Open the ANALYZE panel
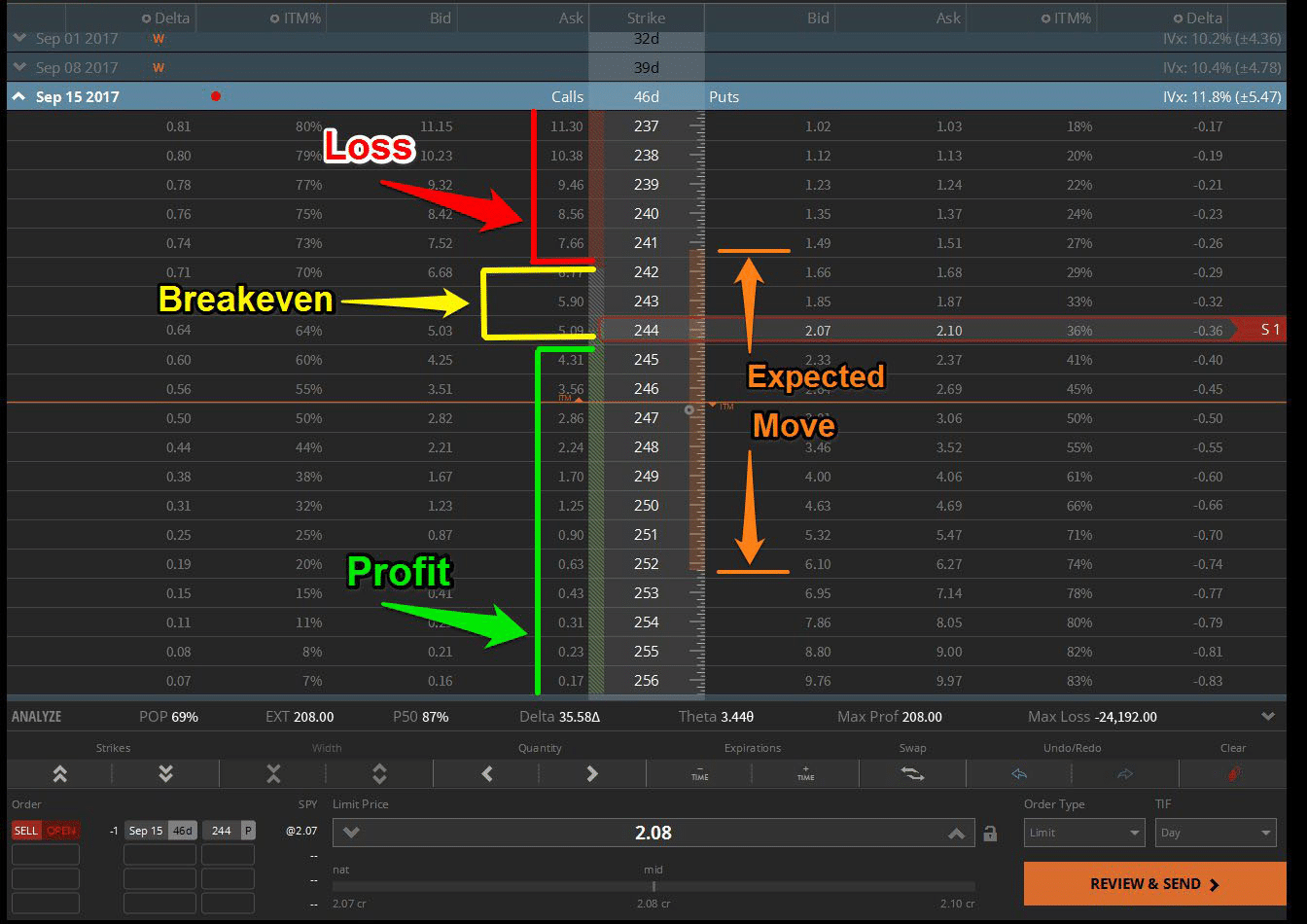The width and height of the screenshot is (1307, 924). pos(35,716)
